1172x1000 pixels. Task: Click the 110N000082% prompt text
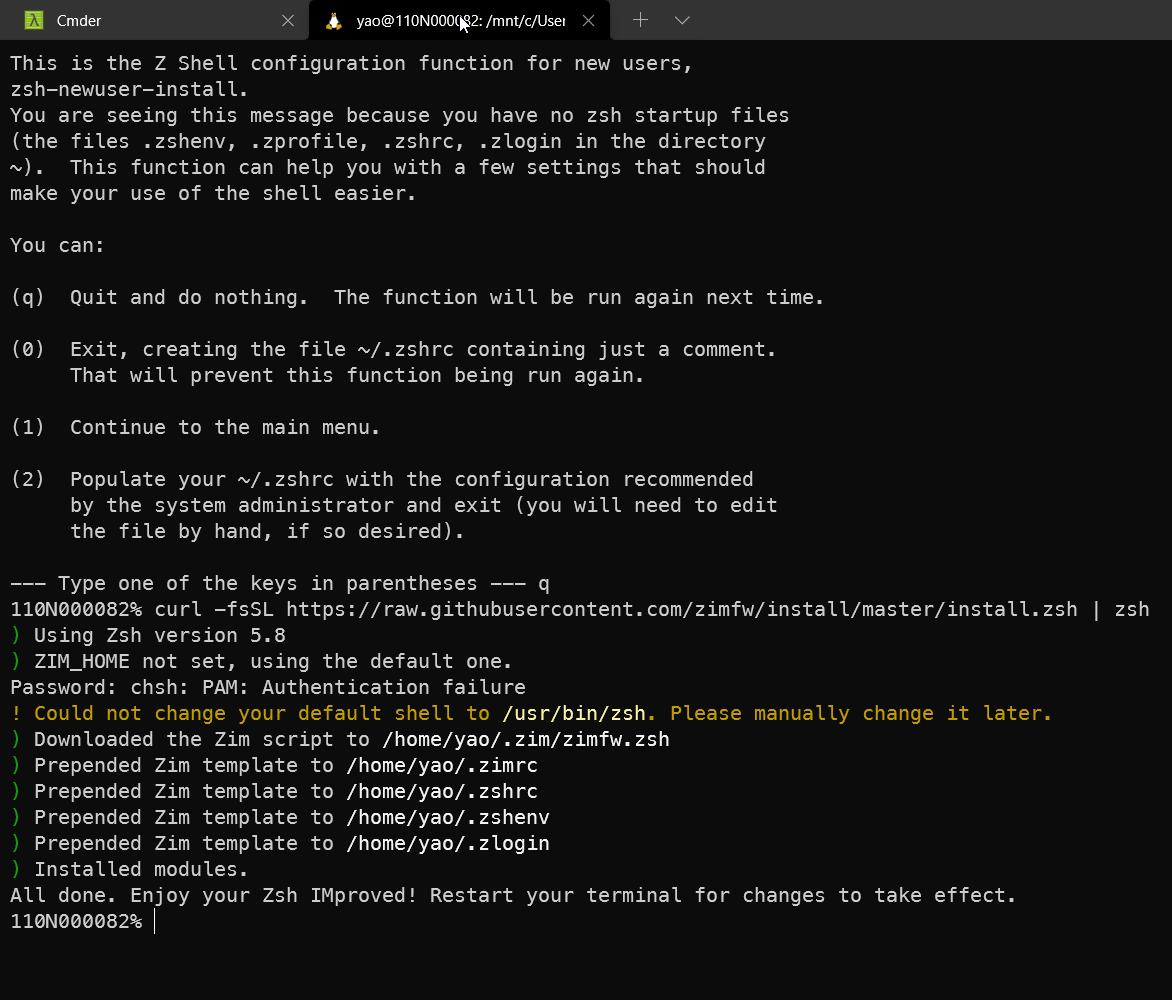75,922
